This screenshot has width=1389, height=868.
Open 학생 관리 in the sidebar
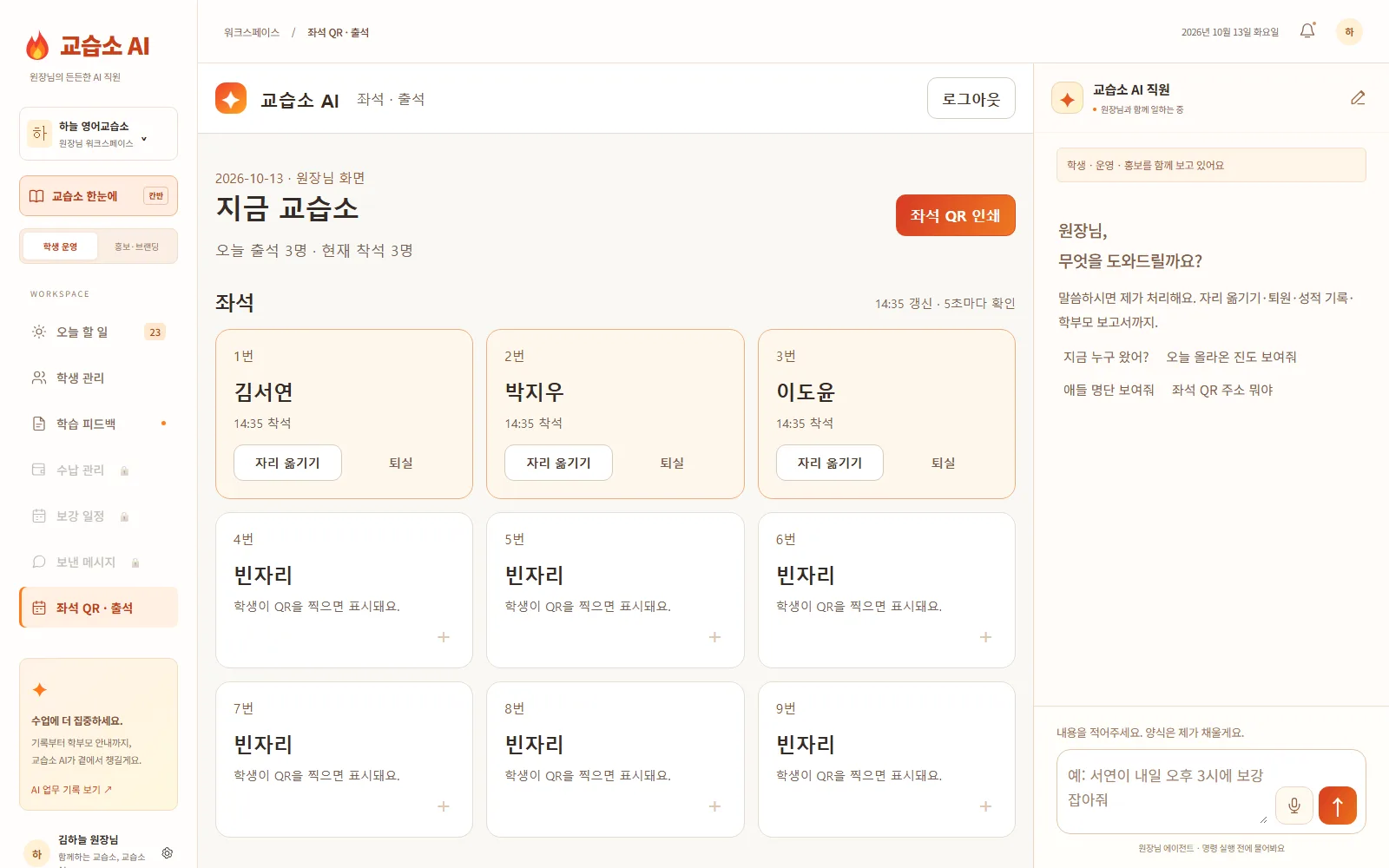(98, 378)
